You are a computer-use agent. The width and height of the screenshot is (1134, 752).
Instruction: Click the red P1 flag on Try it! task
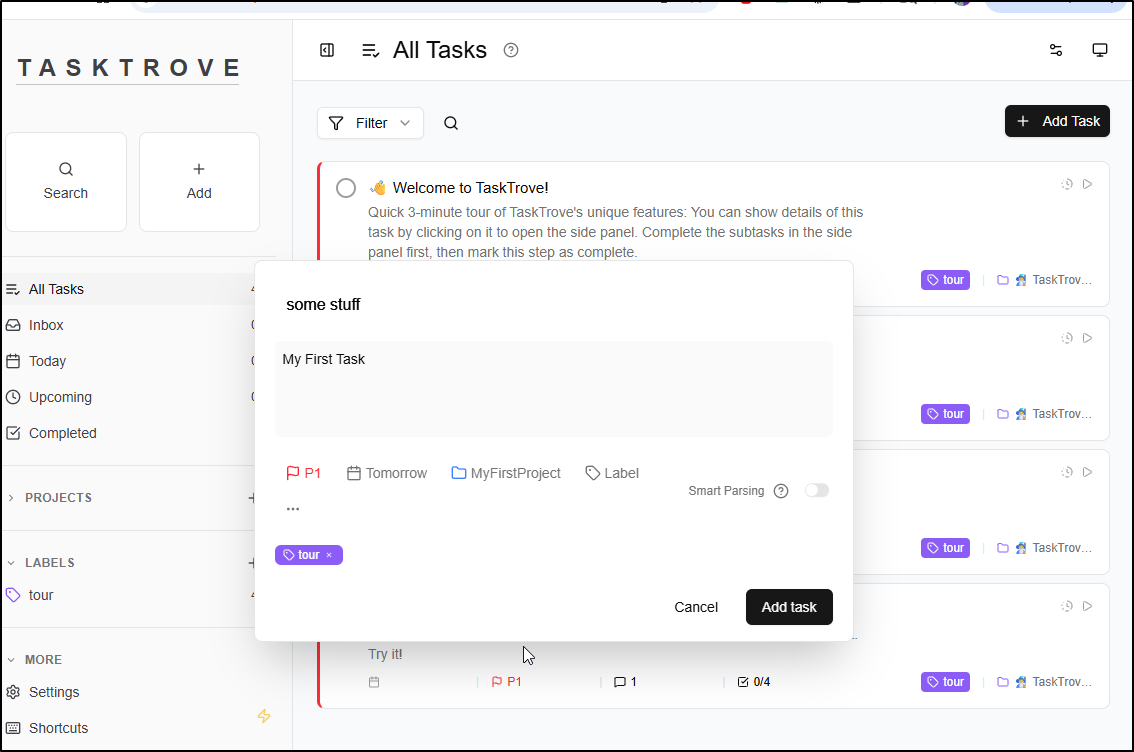[x=506, y=682]
